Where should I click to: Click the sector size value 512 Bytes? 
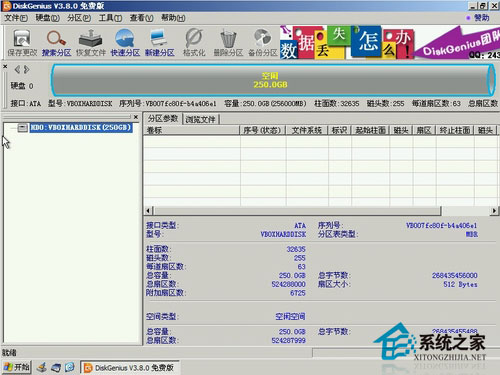460,284
